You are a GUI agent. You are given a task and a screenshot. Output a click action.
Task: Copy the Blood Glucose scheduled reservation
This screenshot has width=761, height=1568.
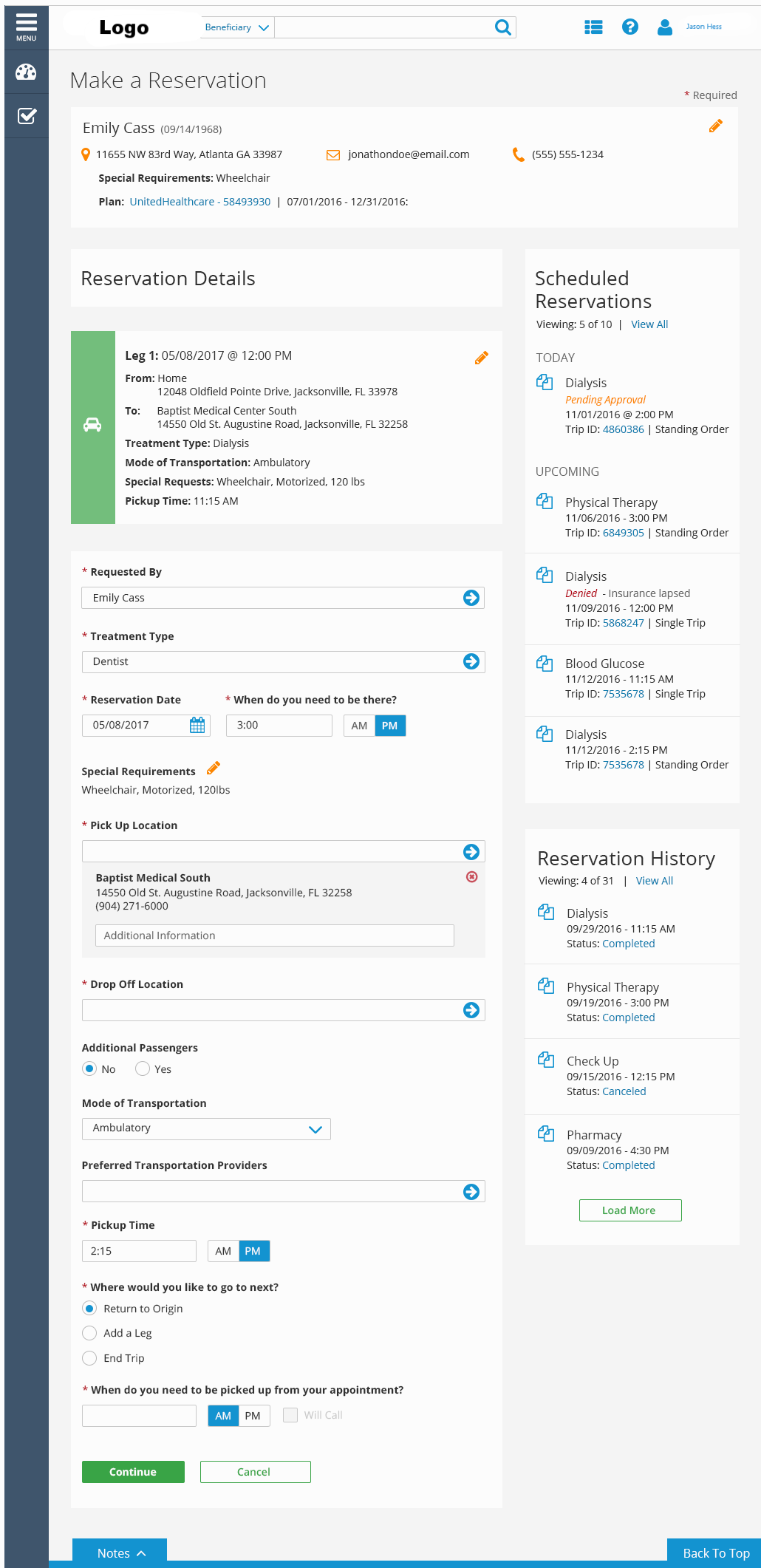click(x=545, y=664)
